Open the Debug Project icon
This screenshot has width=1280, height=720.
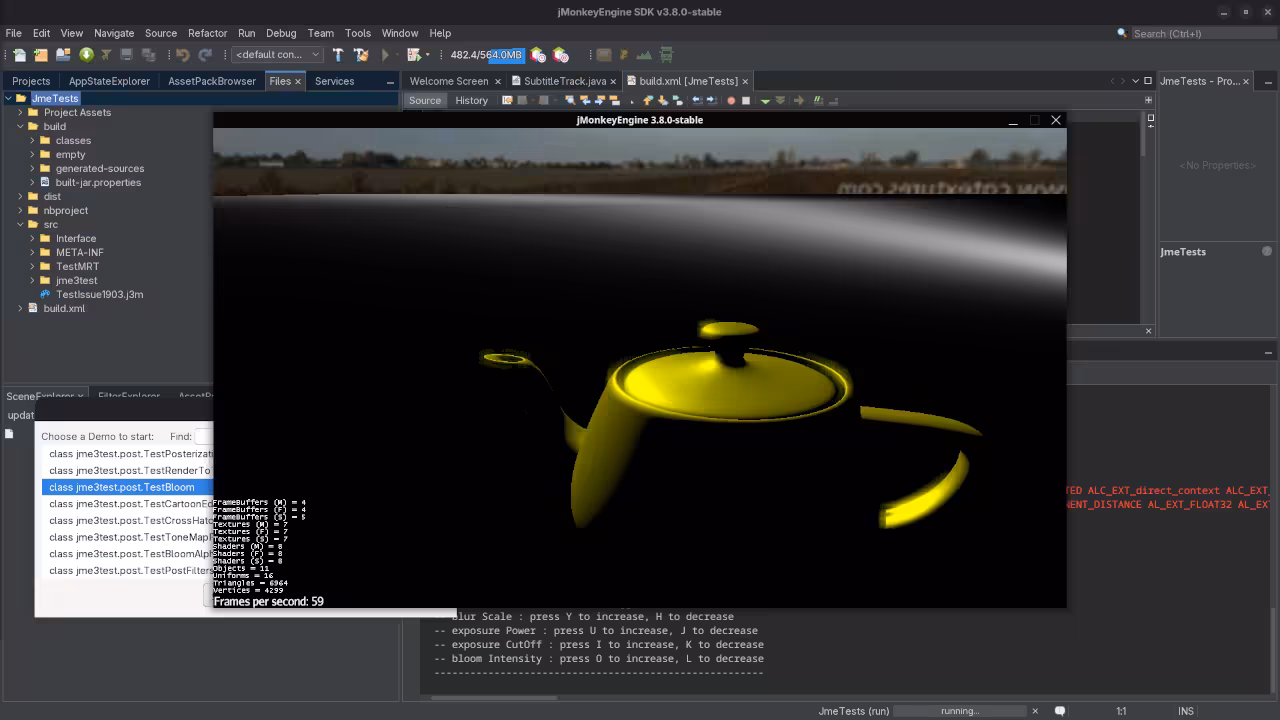coord(414,55)
